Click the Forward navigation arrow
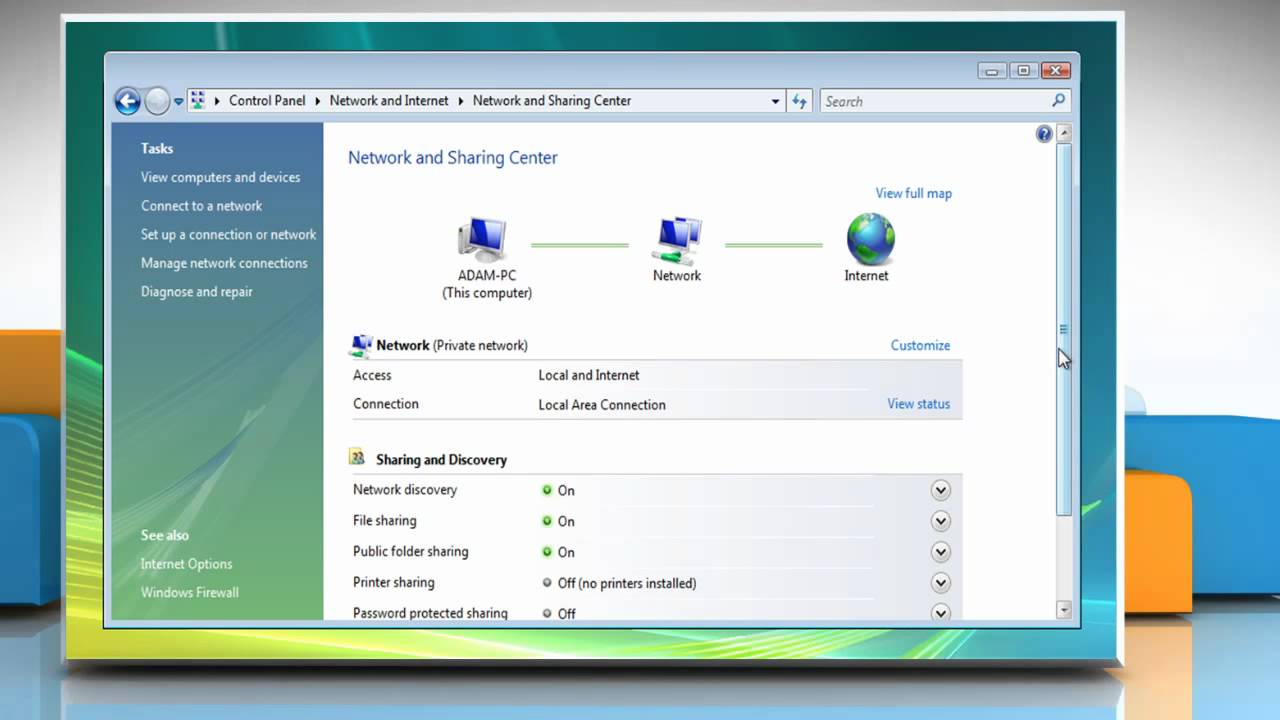 pos(157,101)
